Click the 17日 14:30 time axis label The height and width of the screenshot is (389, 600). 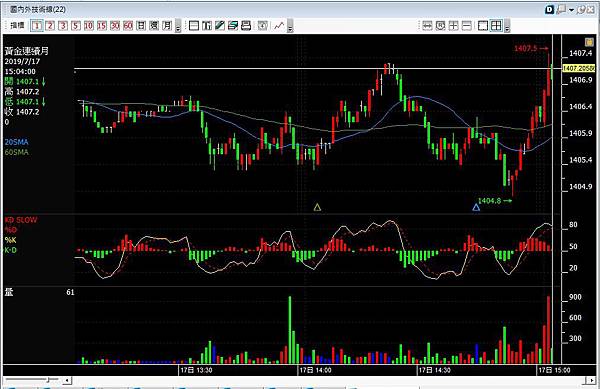[435, 370]
